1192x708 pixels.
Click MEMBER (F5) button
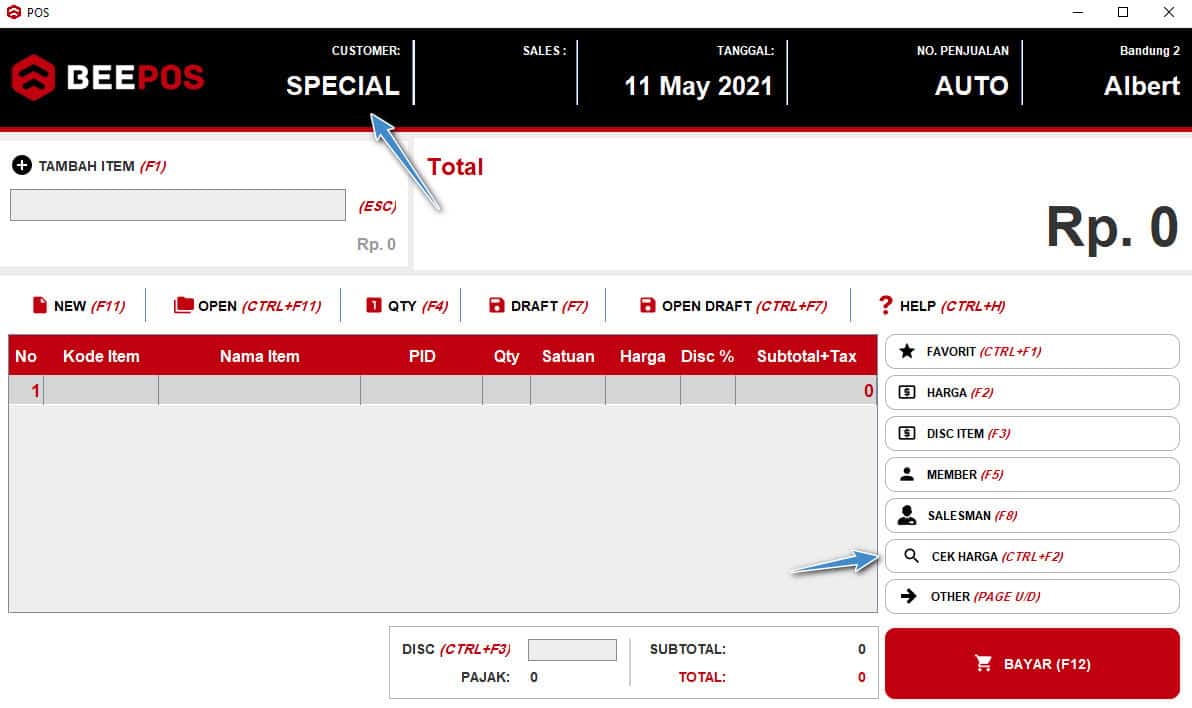[1032, 475]
